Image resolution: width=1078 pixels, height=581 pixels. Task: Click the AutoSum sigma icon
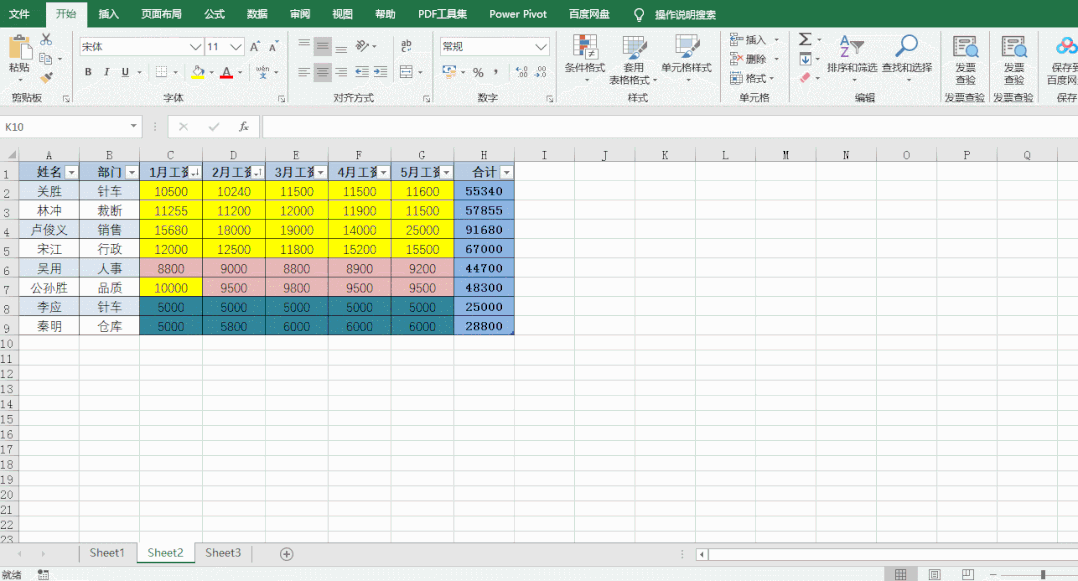(805, 39)
